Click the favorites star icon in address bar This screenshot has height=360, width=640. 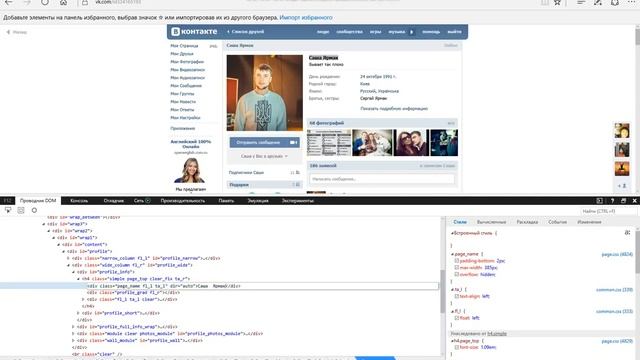(x=557, y=2)
